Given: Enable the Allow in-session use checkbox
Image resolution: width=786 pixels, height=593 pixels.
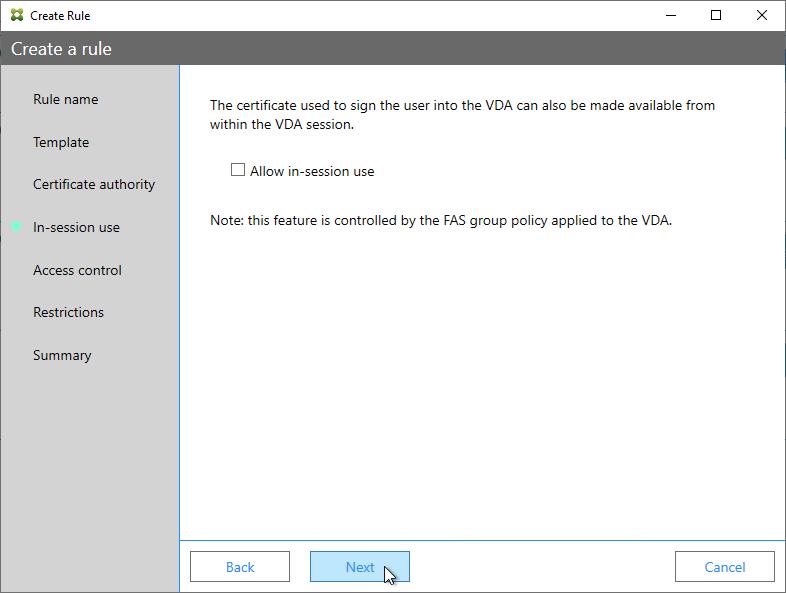Looking at the screenshot, I should coord(238,170).
